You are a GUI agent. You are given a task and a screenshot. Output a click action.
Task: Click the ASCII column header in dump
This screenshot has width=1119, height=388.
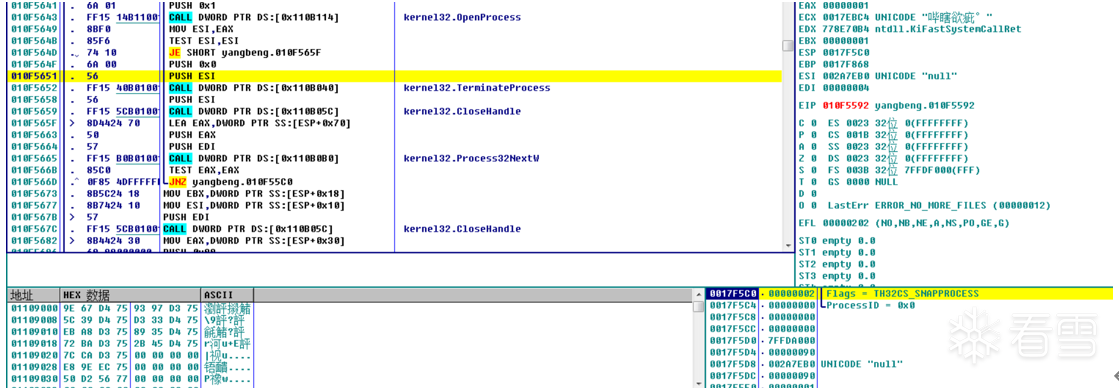tap(228, 295)
